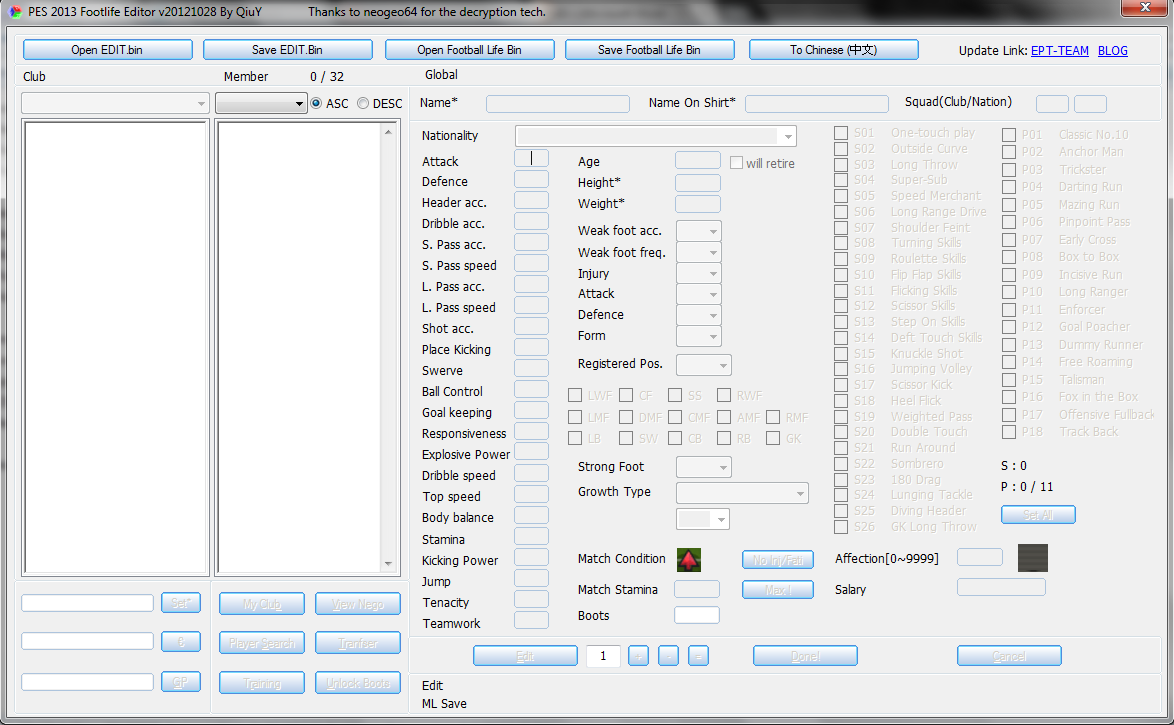Click the Salary input field
1174x725 pixels.
point(1001,587)
